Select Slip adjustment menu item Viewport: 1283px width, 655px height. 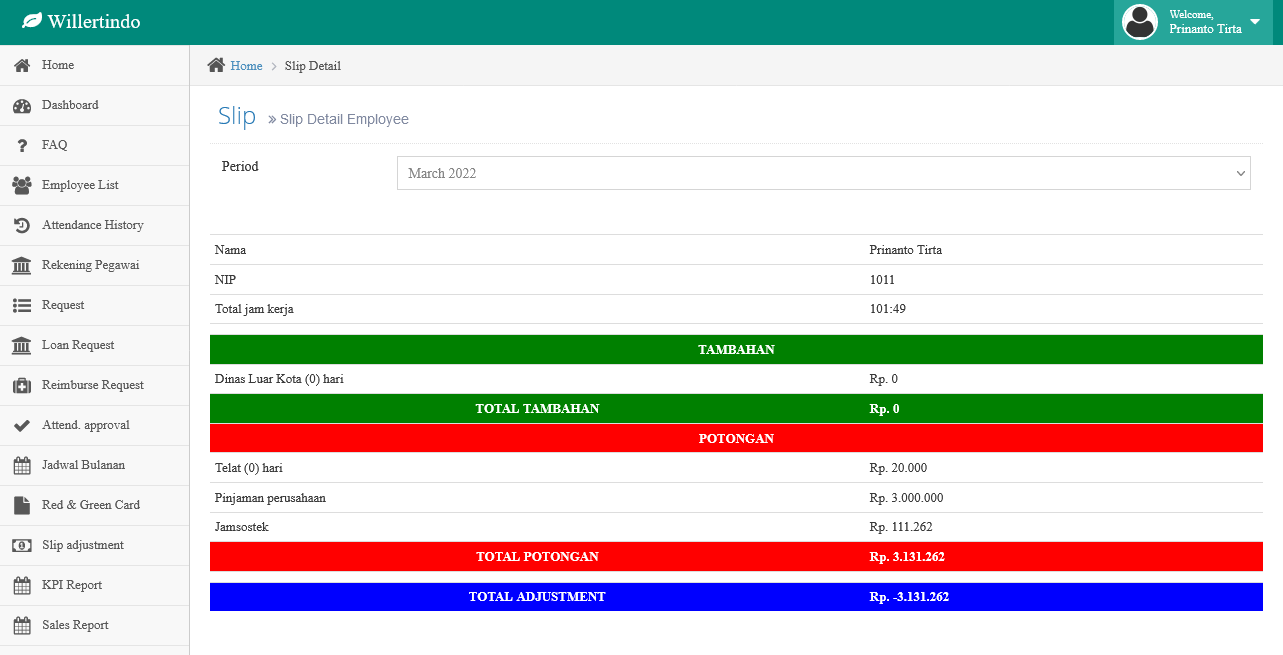tap(95, 545)
